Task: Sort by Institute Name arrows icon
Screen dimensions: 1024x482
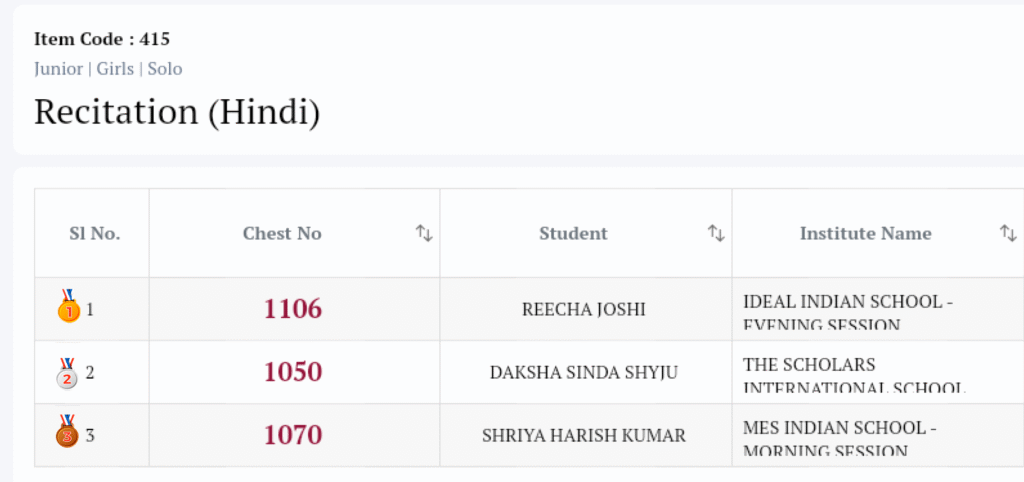Action: (1008, 233)
